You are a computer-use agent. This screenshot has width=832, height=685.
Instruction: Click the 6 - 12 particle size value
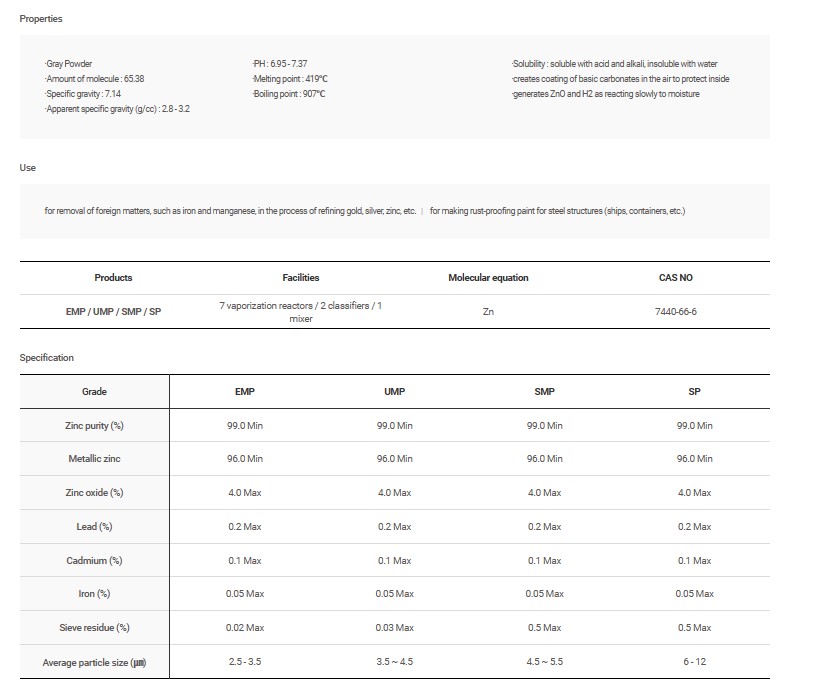tap(694, 662)
